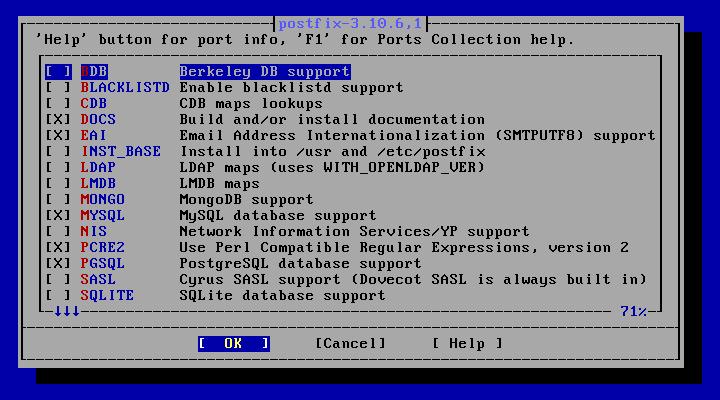Select the EAI option name
The height and width of the screenshot is (400, 720).
click(94, 135)
